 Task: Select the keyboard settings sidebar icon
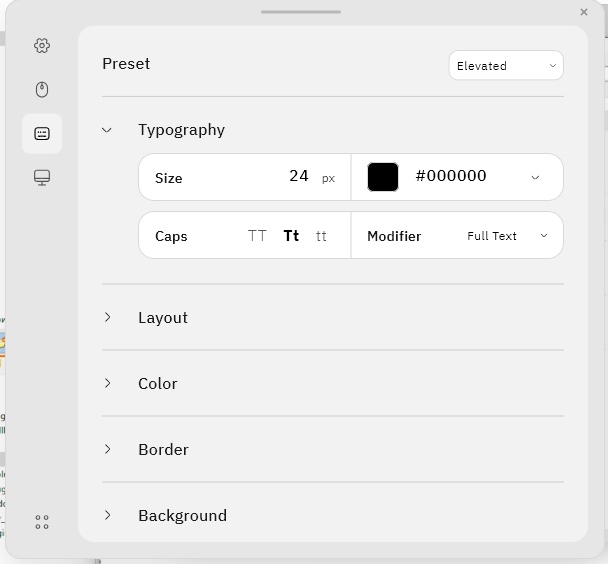tap(42, 134)
